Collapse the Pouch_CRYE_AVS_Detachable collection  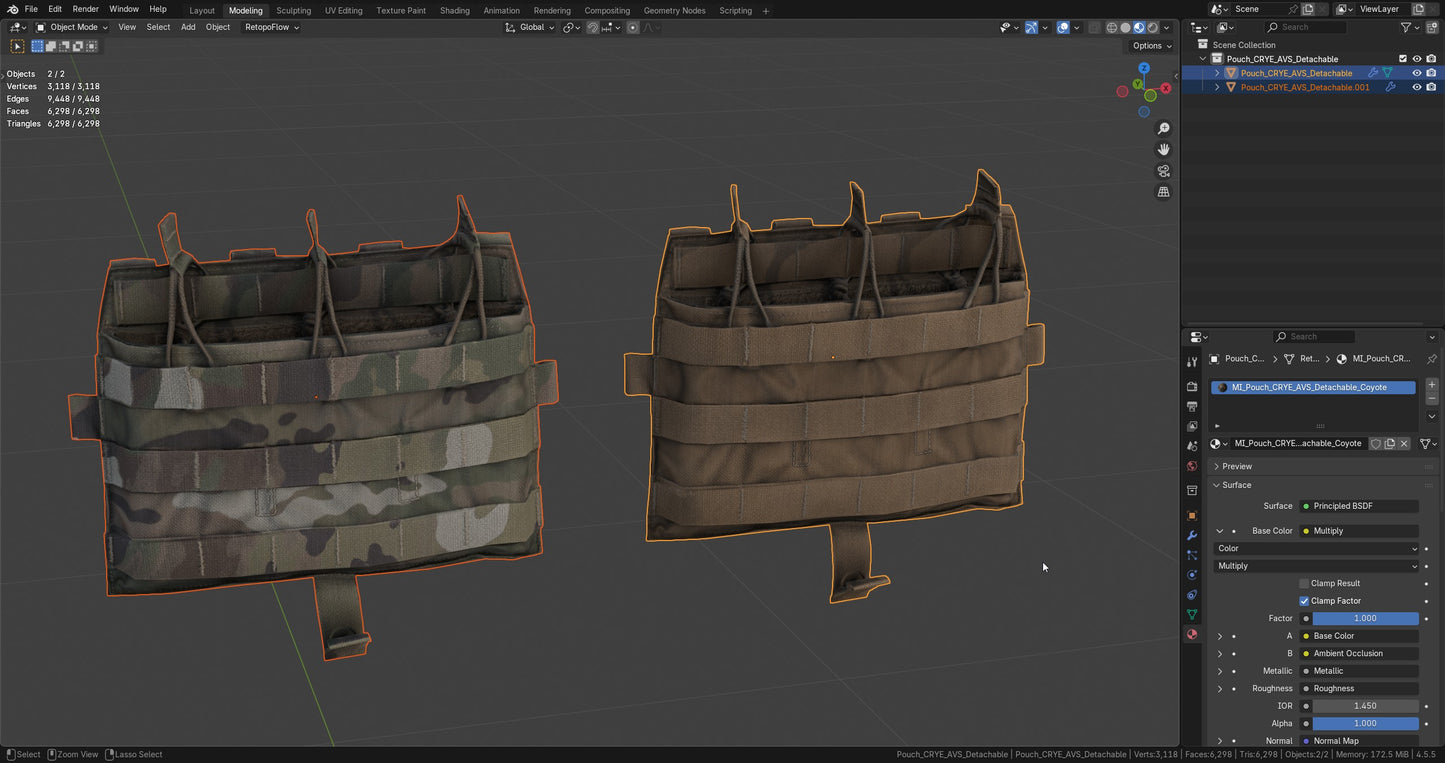(x=1203, y=59)
